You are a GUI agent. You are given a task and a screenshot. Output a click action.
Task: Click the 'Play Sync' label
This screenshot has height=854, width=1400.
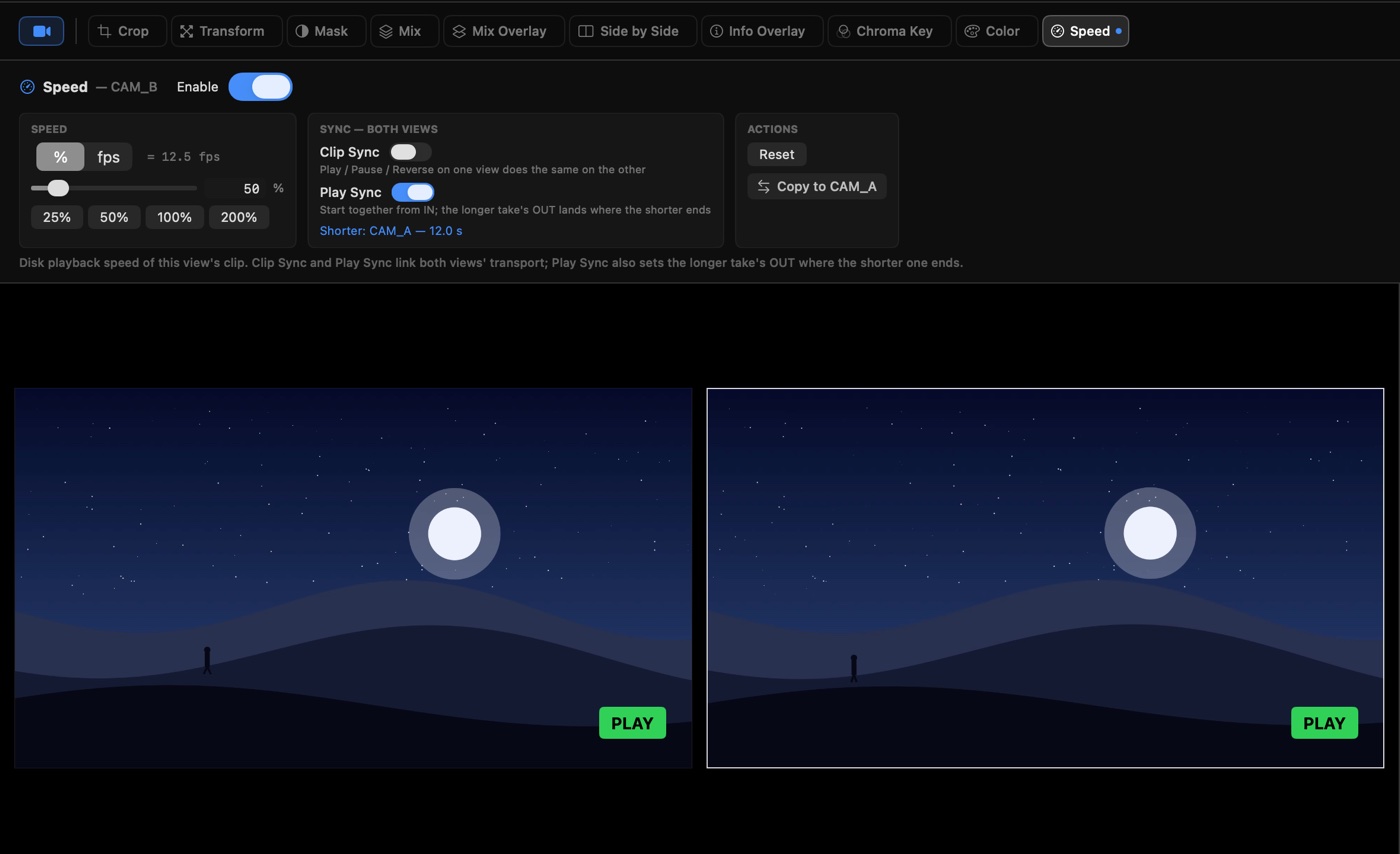pos(350,192)
